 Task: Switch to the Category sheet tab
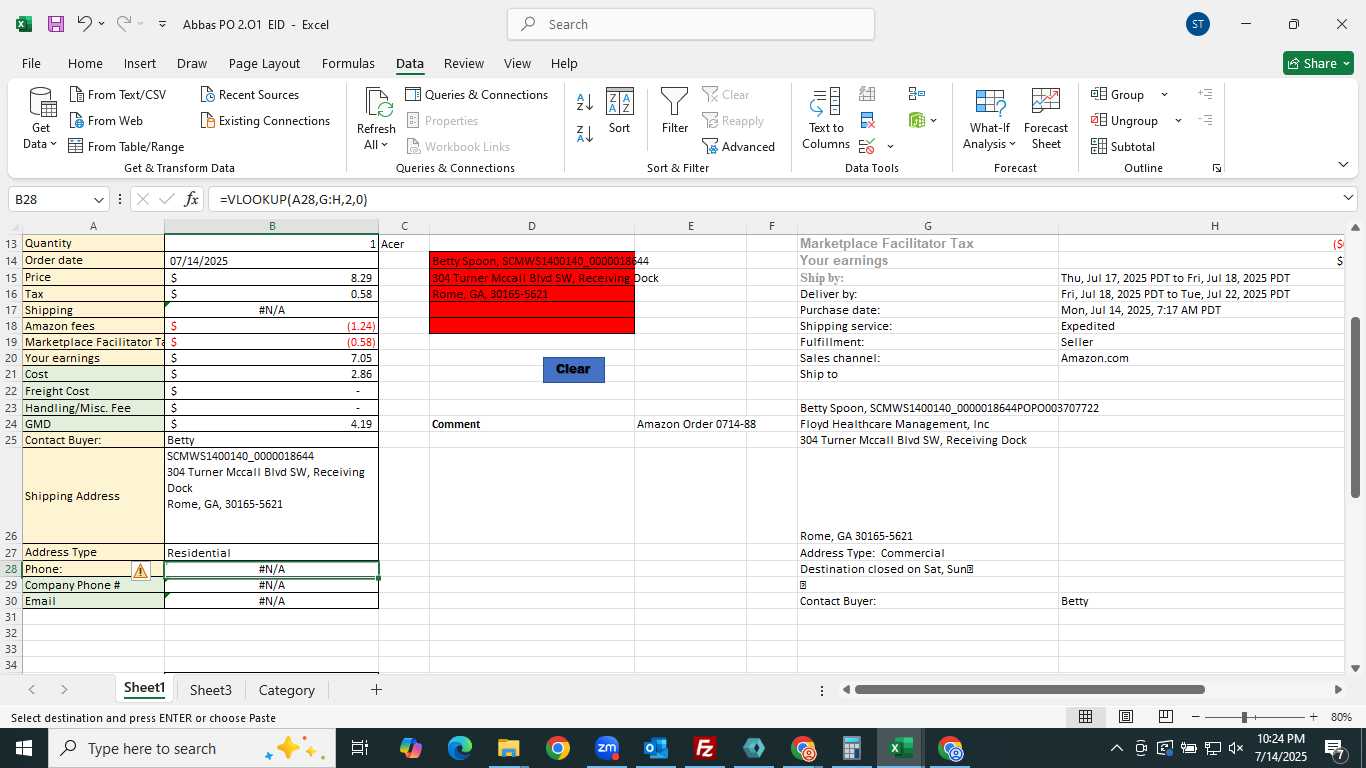click(x=287, y=690)
